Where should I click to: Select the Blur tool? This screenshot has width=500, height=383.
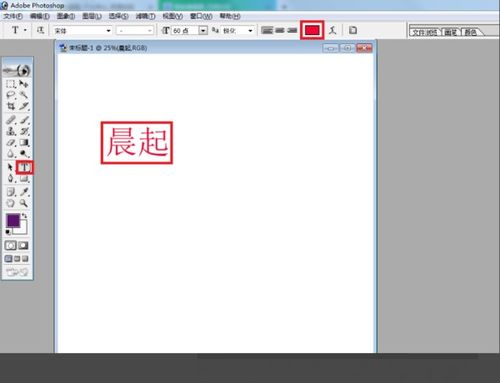click(x=11, y=154)
